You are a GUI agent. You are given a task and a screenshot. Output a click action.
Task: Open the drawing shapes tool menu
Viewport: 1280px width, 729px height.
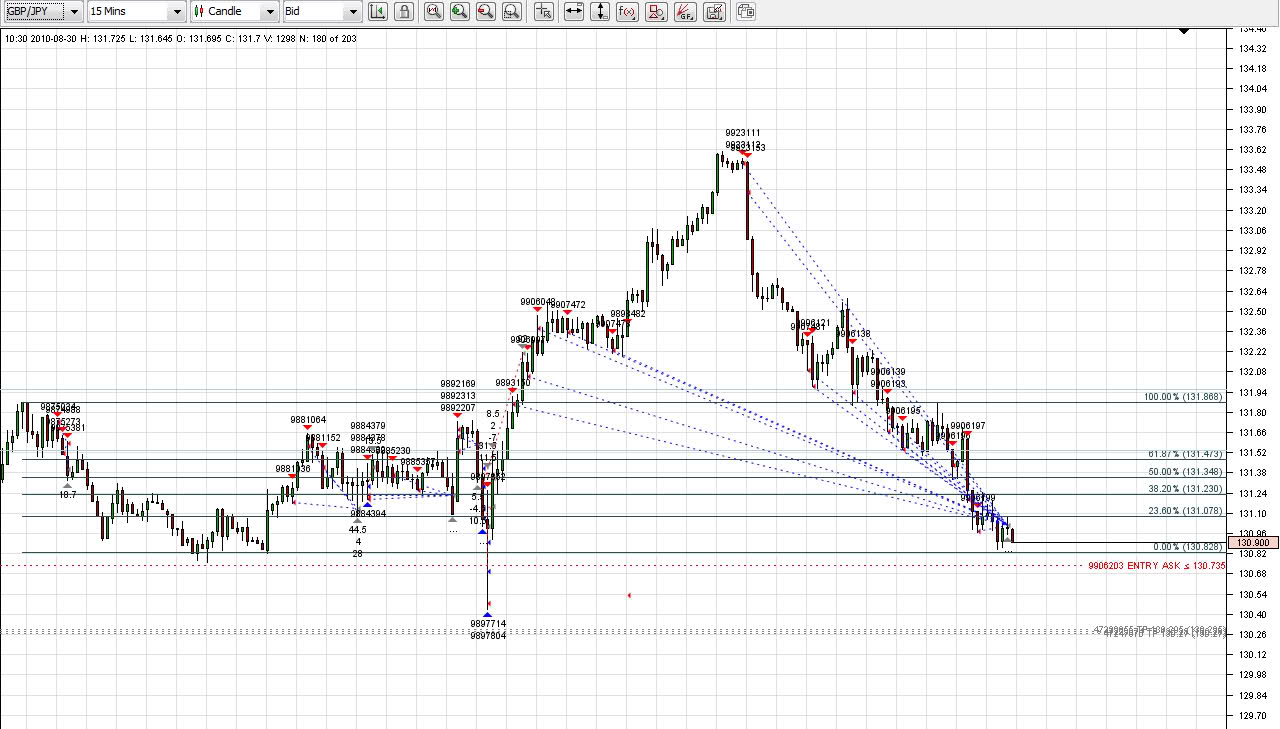pyautogui.click(x=656, y=12)
